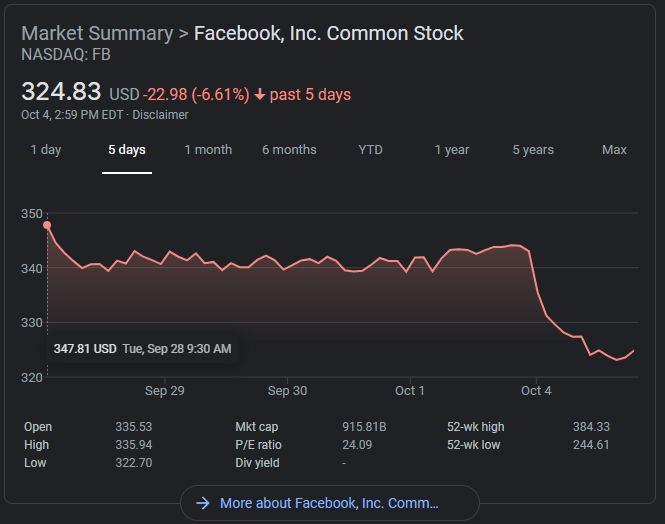Switch to the 1 month tab
Screen dimensions: 665x524
208,150
